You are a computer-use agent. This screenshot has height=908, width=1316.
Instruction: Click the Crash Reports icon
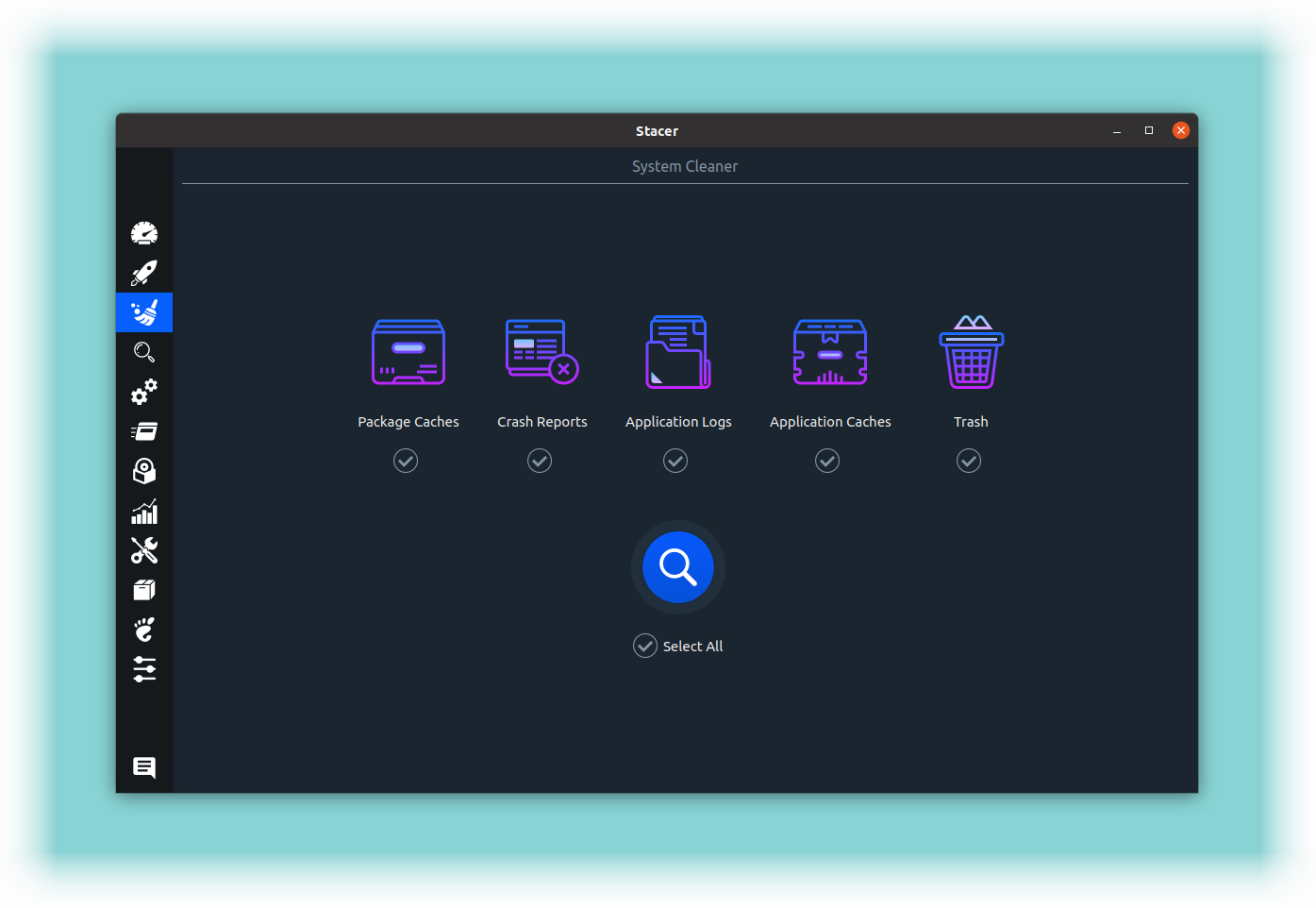[x=542, y=352]
